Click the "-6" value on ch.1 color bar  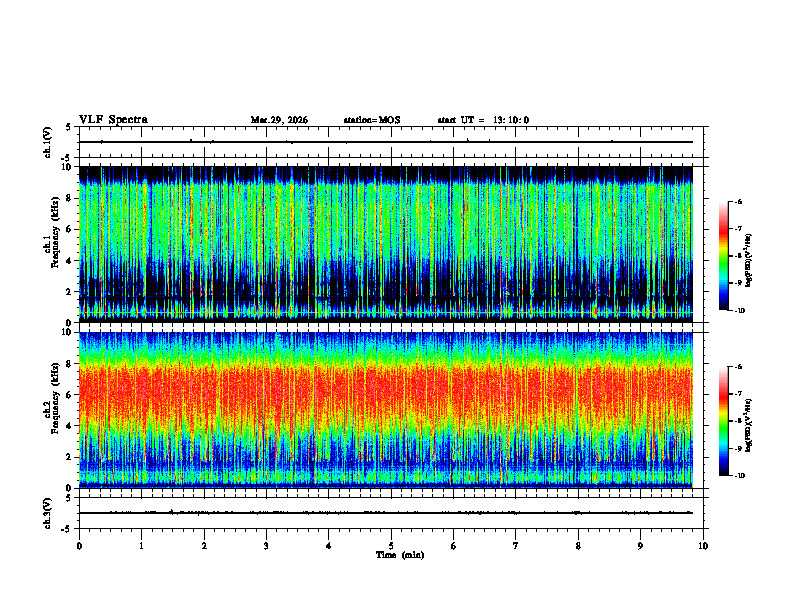click(738, 201)
